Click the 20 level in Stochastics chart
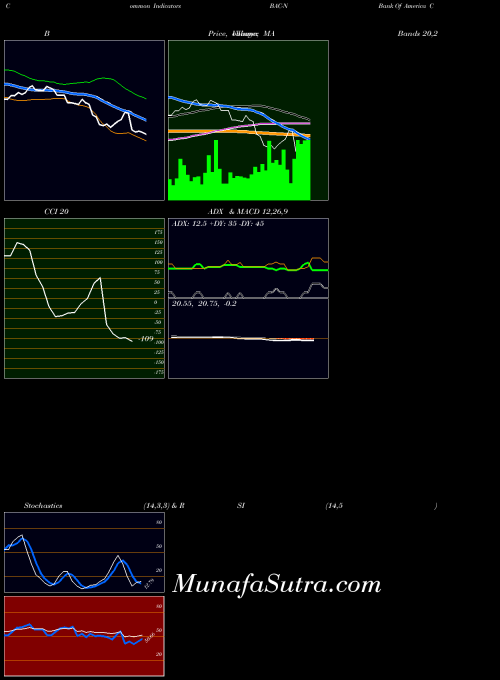Viewport: 500px width, 680px height. 159,570
